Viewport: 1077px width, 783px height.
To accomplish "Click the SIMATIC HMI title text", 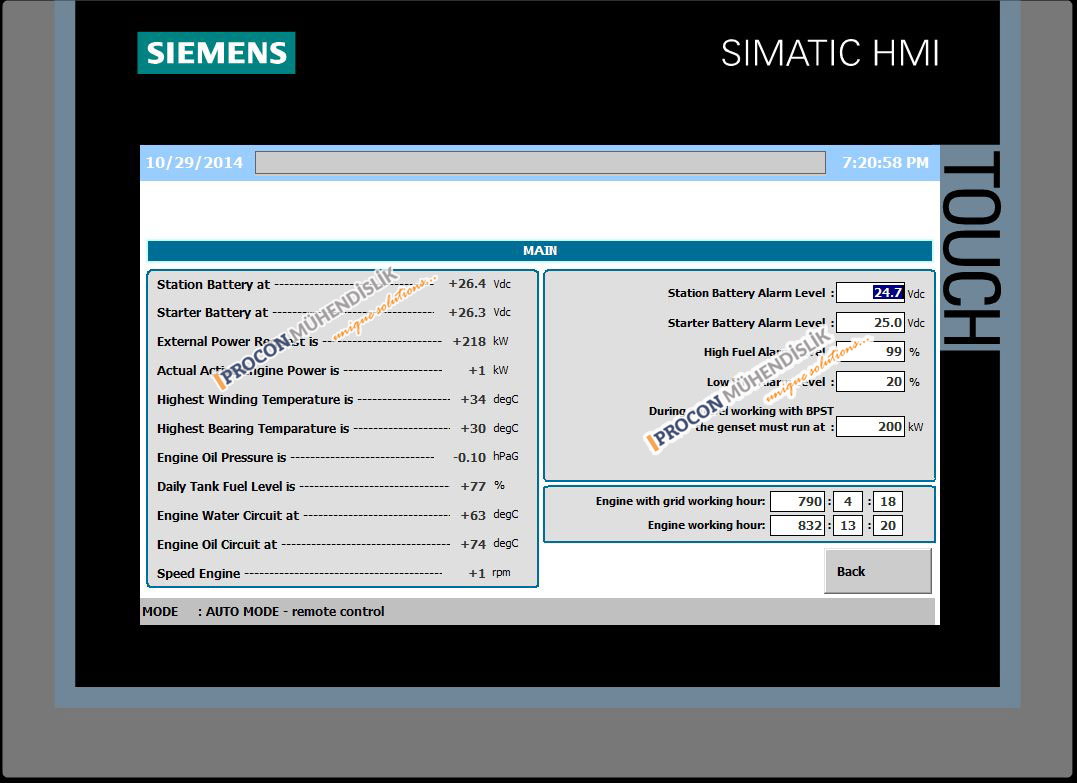I will tap(830, 53).
